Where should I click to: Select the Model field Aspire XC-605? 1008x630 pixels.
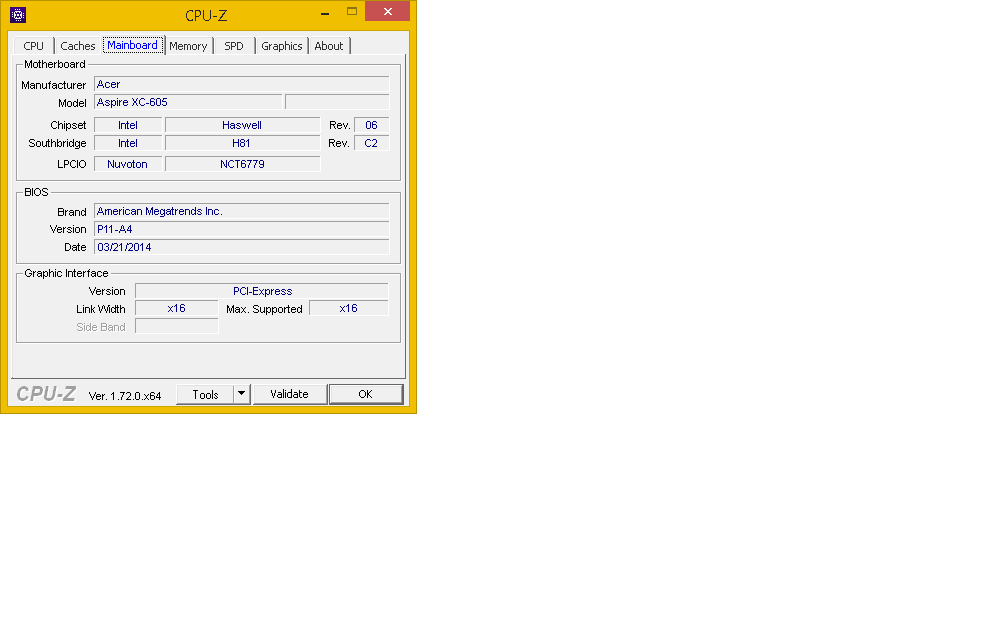click(188, 102)
